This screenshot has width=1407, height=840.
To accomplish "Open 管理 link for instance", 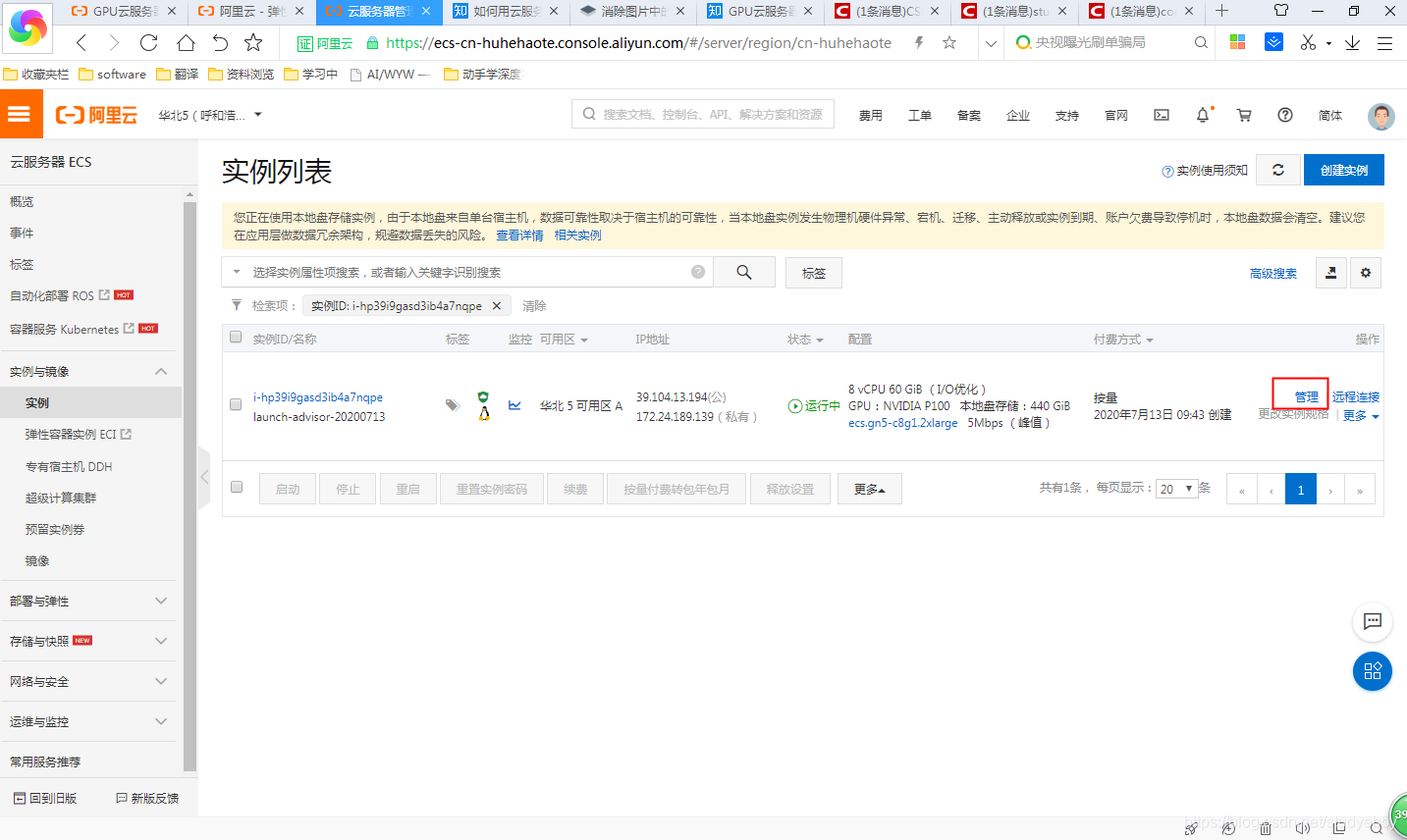I will click(x=1307, y=396).
